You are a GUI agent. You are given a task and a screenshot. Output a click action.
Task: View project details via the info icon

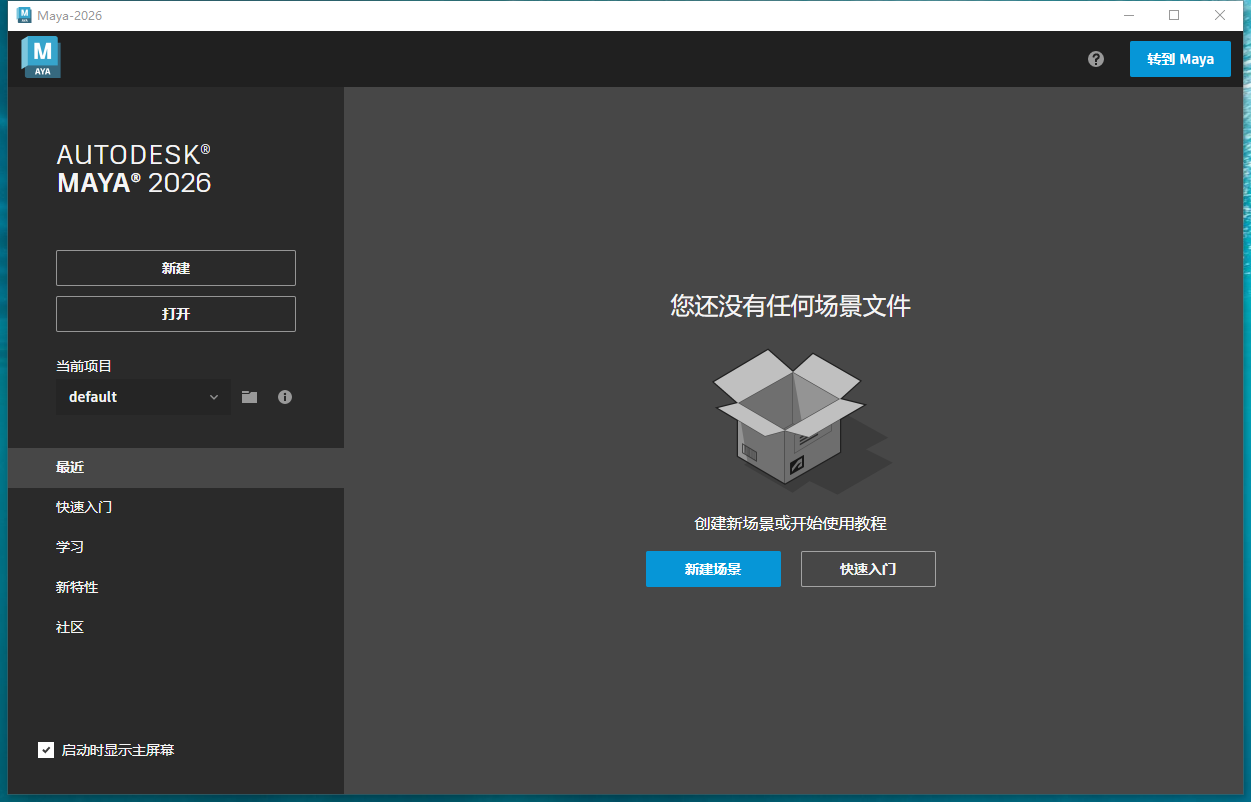285,397
